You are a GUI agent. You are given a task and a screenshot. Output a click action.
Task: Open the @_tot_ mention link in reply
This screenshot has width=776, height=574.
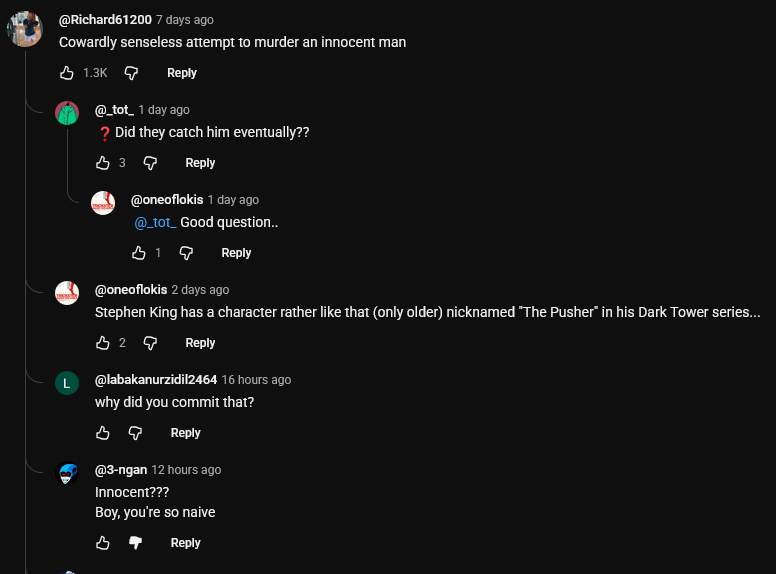point(155,222)
